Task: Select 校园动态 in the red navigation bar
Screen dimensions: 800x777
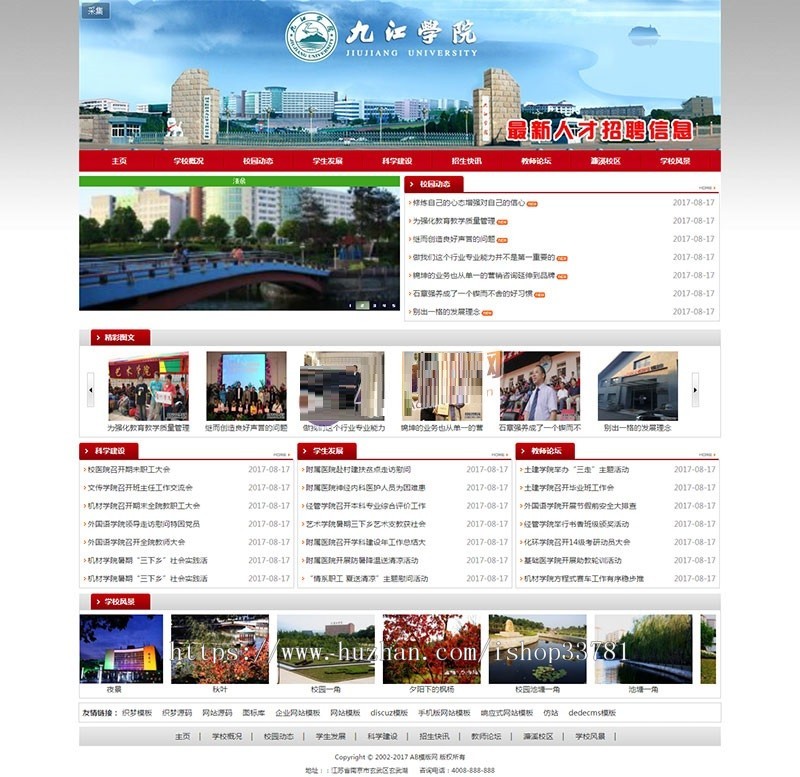Action: pos(258,161)
